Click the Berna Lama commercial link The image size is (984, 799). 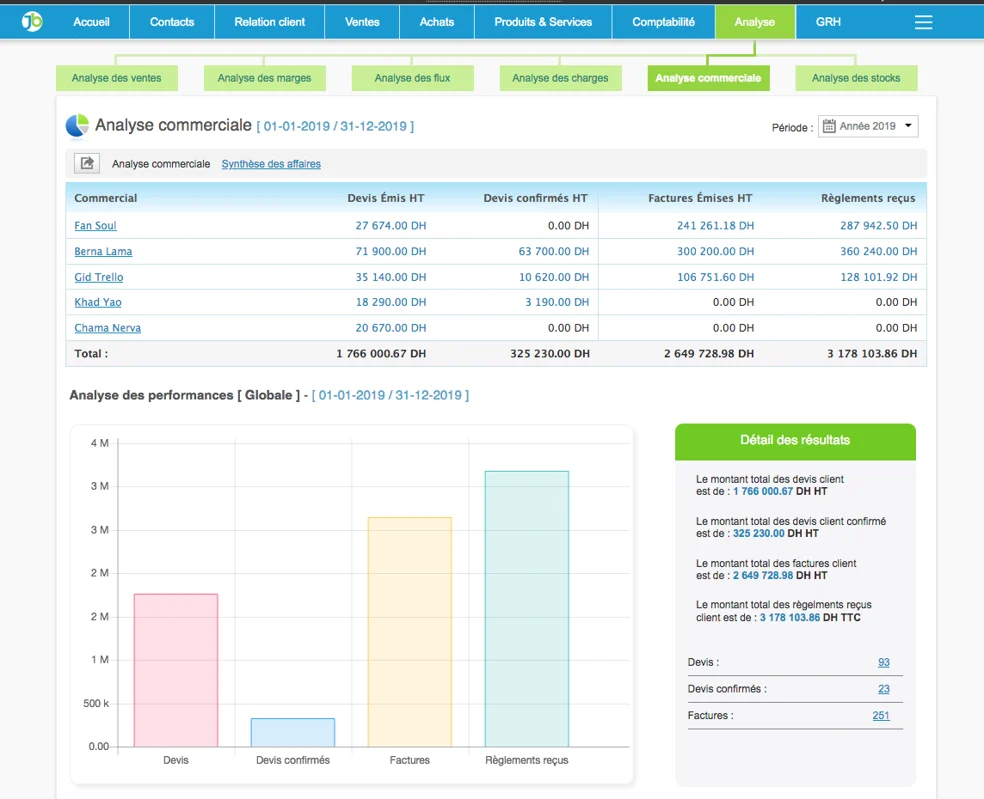click(x=103, y=251)
